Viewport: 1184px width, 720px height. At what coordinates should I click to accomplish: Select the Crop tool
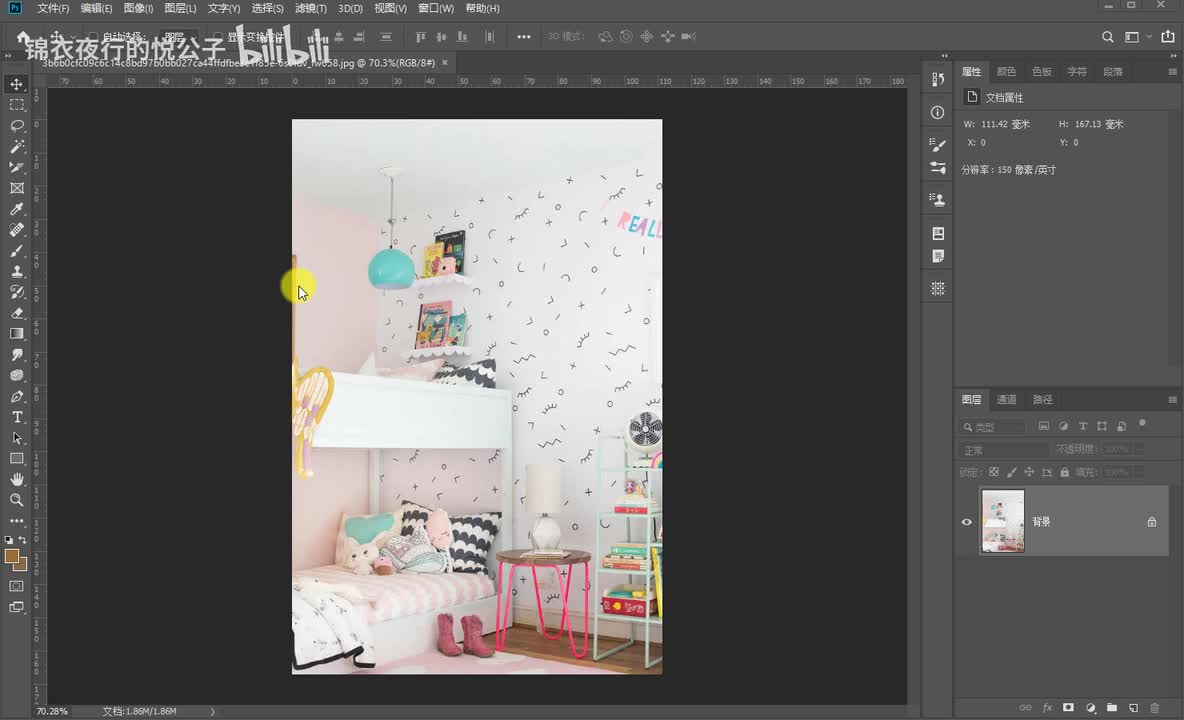coord(17,167)
